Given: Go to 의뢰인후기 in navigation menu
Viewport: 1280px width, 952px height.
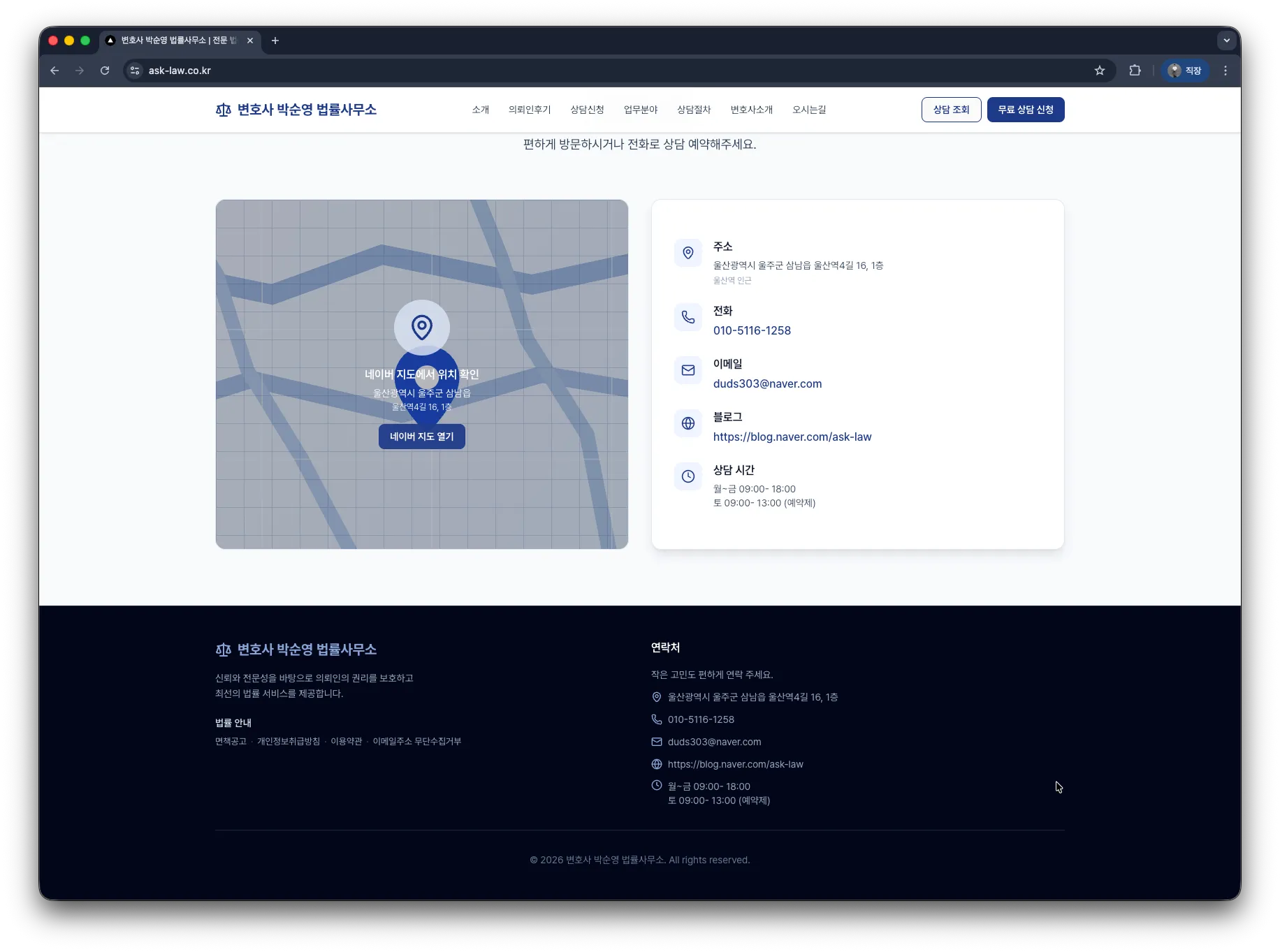Looking at the screenshot, I should [529, 110].
